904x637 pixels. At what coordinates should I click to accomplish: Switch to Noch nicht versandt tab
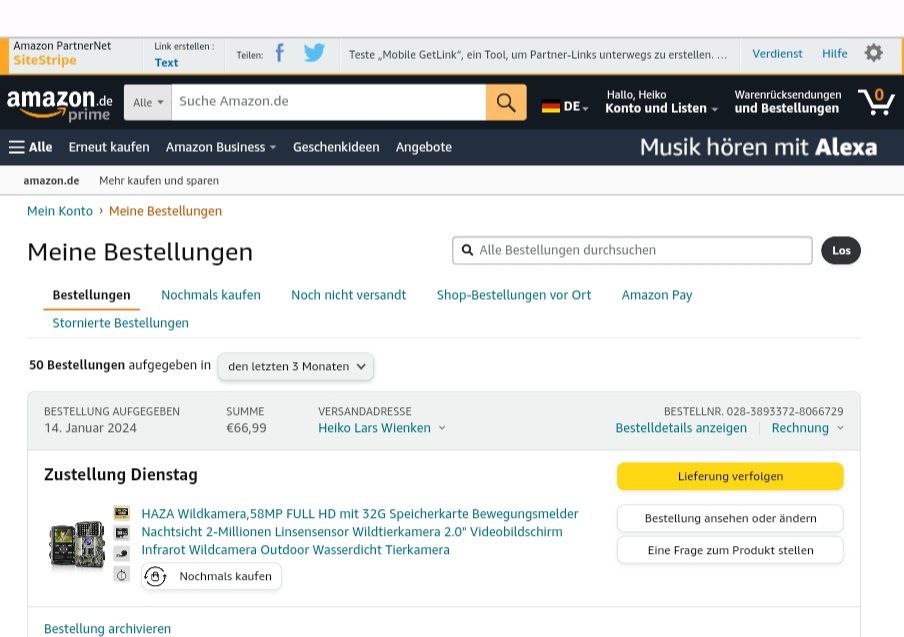(x=348, y=295)
